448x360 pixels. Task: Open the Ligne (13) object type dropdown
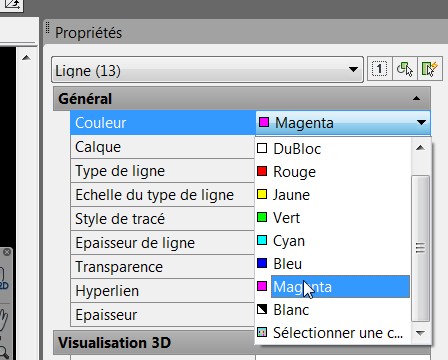click(x=207, y=70)
